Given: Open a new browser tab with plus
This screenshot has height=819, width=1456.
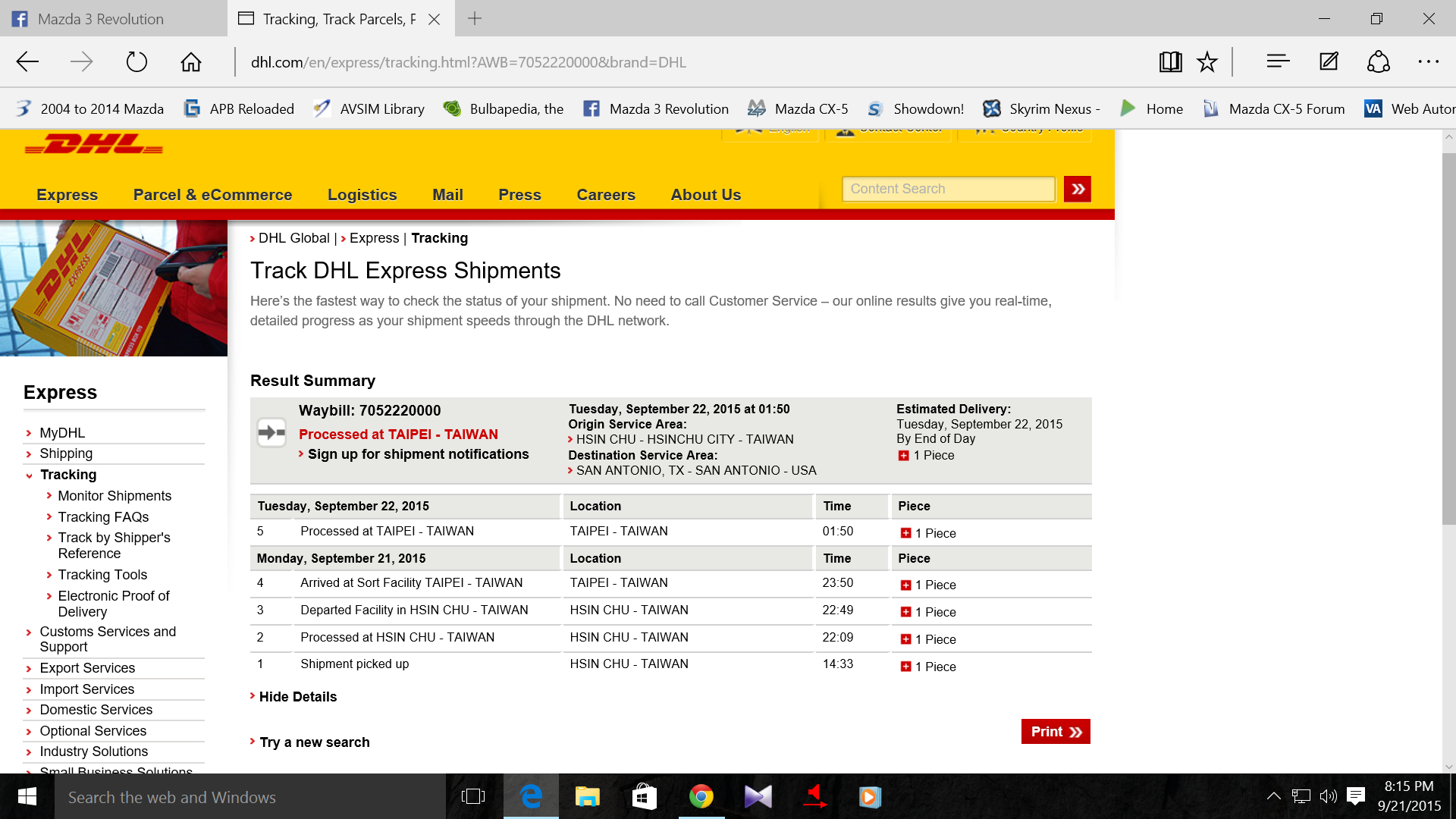Looking at the screenshot, I should pyautogui.click(x=475, y=18).
